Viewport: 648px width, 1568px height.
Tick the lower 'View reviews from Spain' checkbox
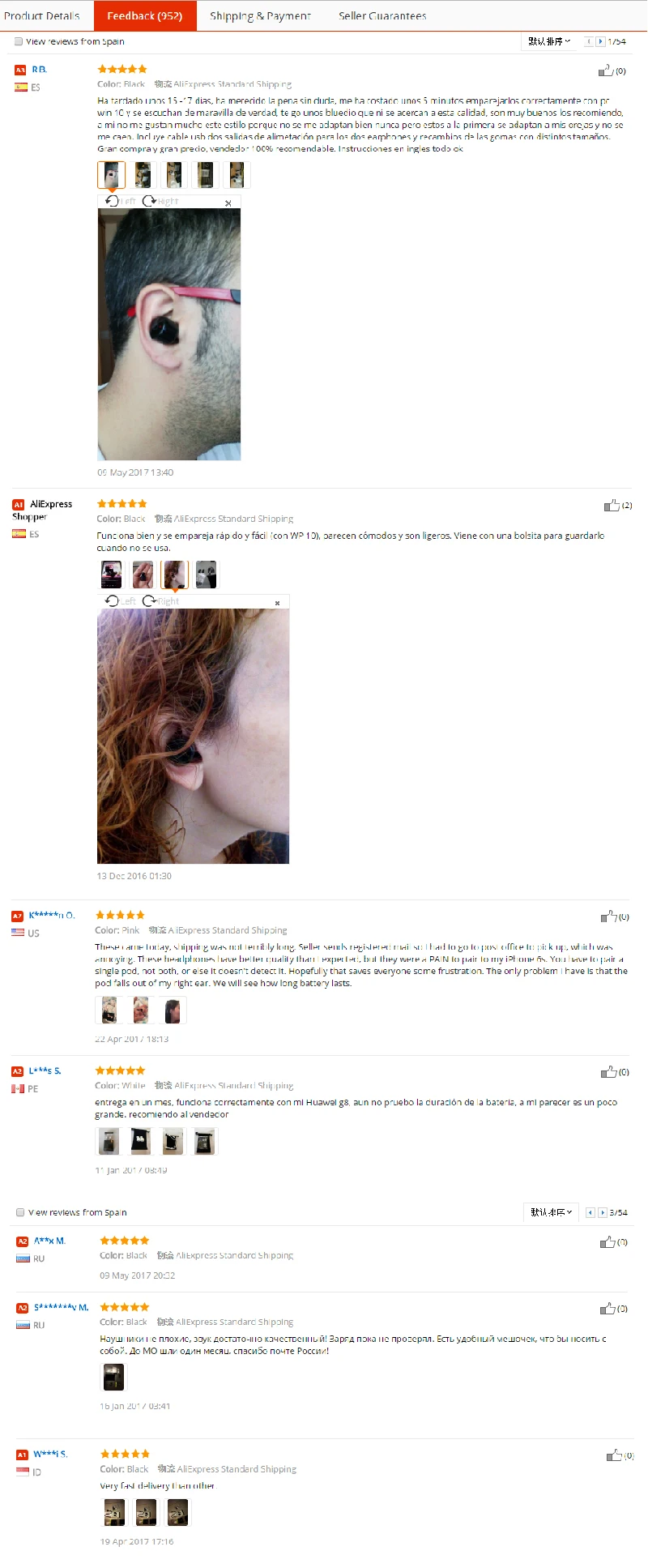(x=20, y=1212)
